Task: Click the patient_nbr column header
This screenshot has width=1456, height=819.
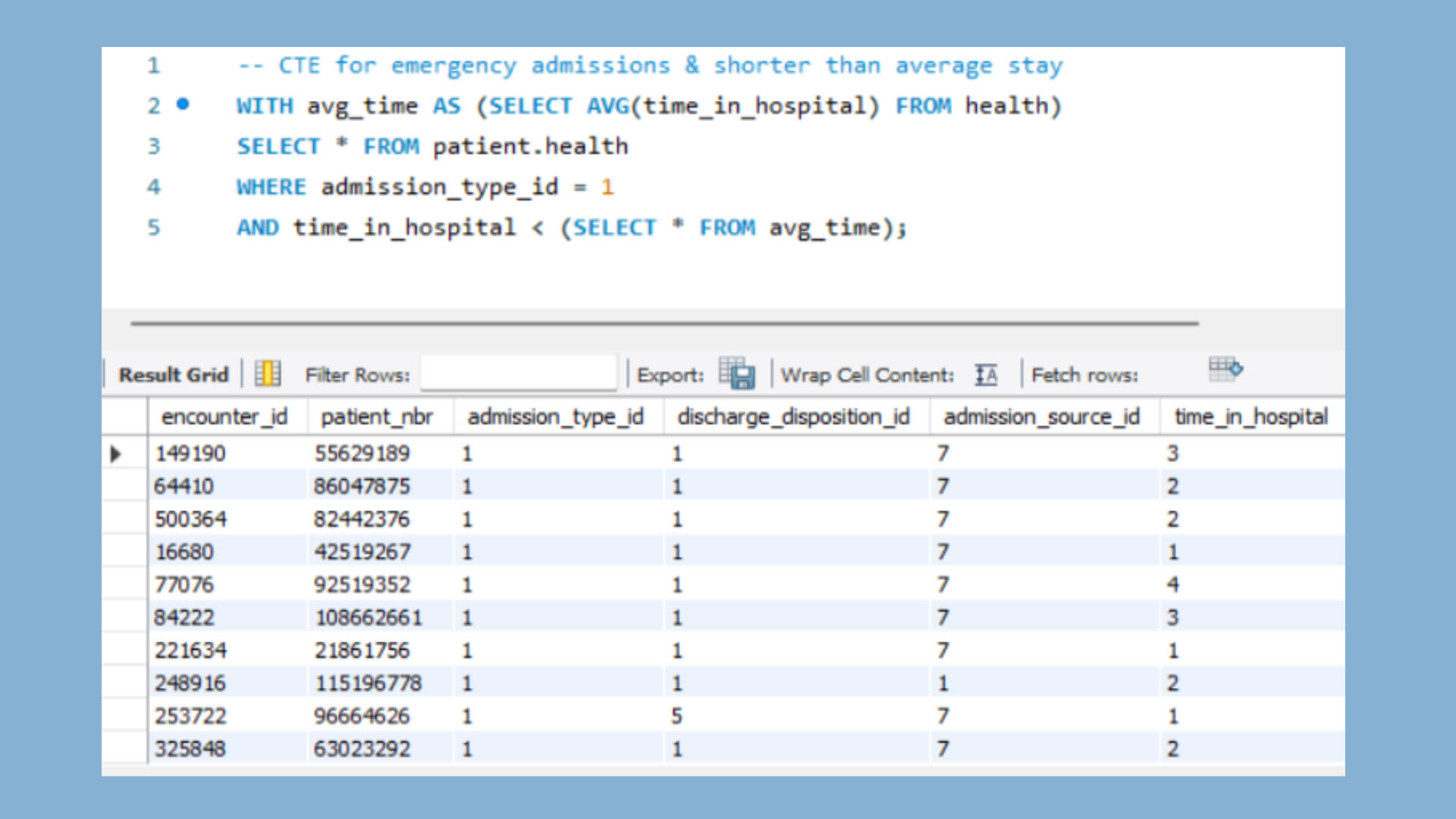Action: point(376,416)
